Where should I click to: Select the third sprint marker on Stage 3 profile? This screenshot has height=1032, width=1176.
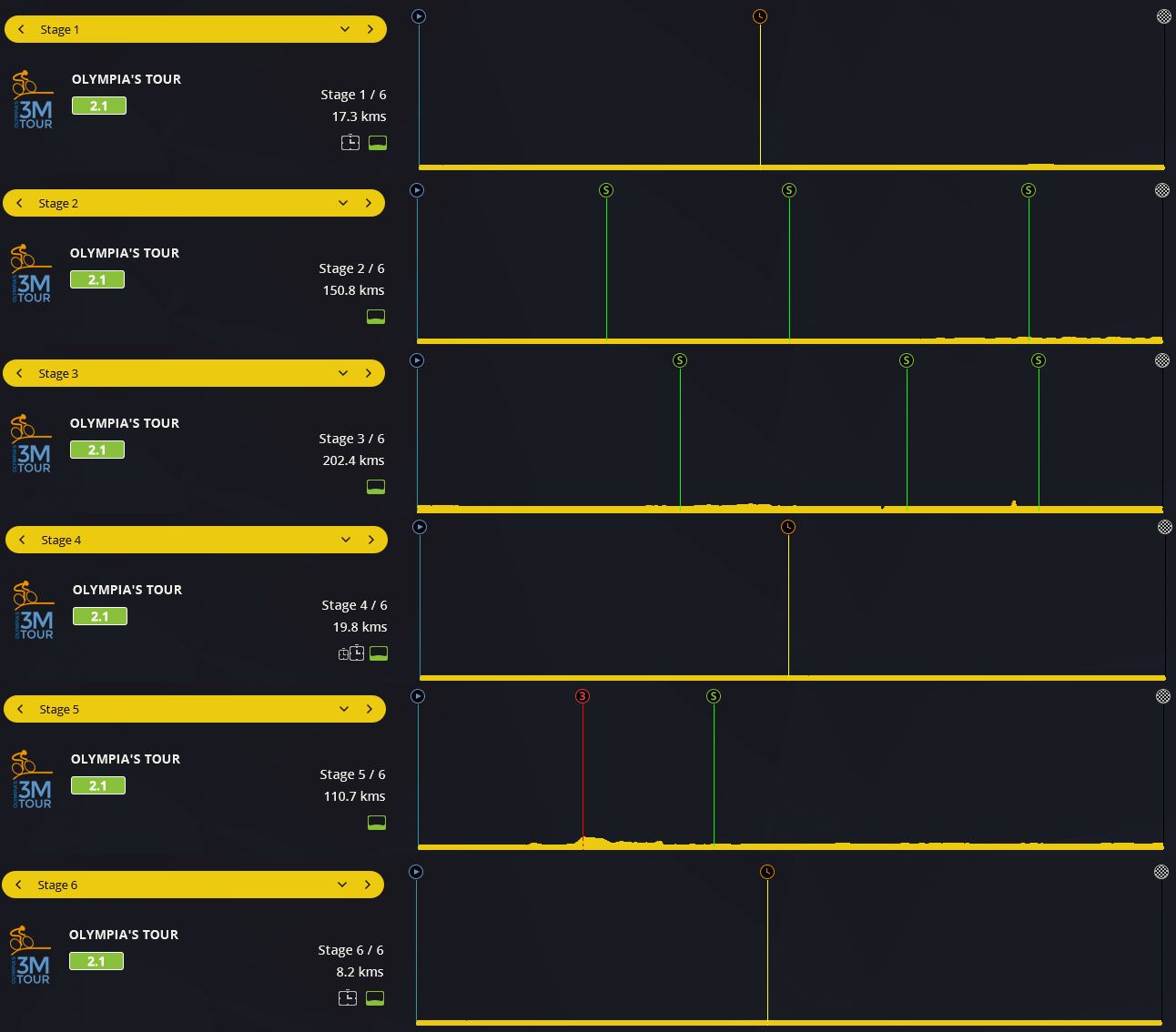click(x=1039, y=360)
